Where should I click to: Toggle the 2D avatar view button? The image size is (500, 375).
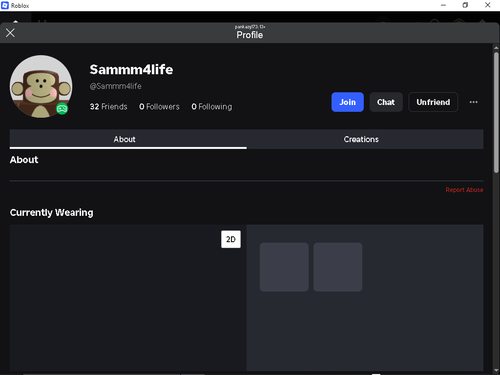click(x=231, y=239)
